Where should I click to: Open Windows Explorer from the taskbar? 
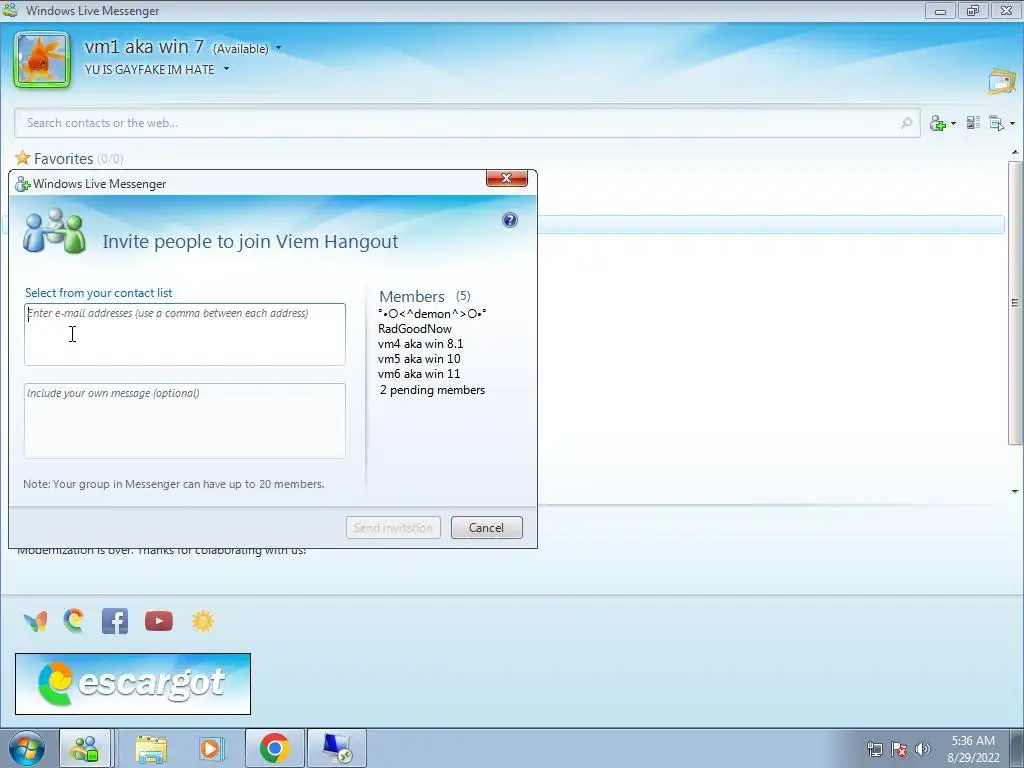(151, 748)
